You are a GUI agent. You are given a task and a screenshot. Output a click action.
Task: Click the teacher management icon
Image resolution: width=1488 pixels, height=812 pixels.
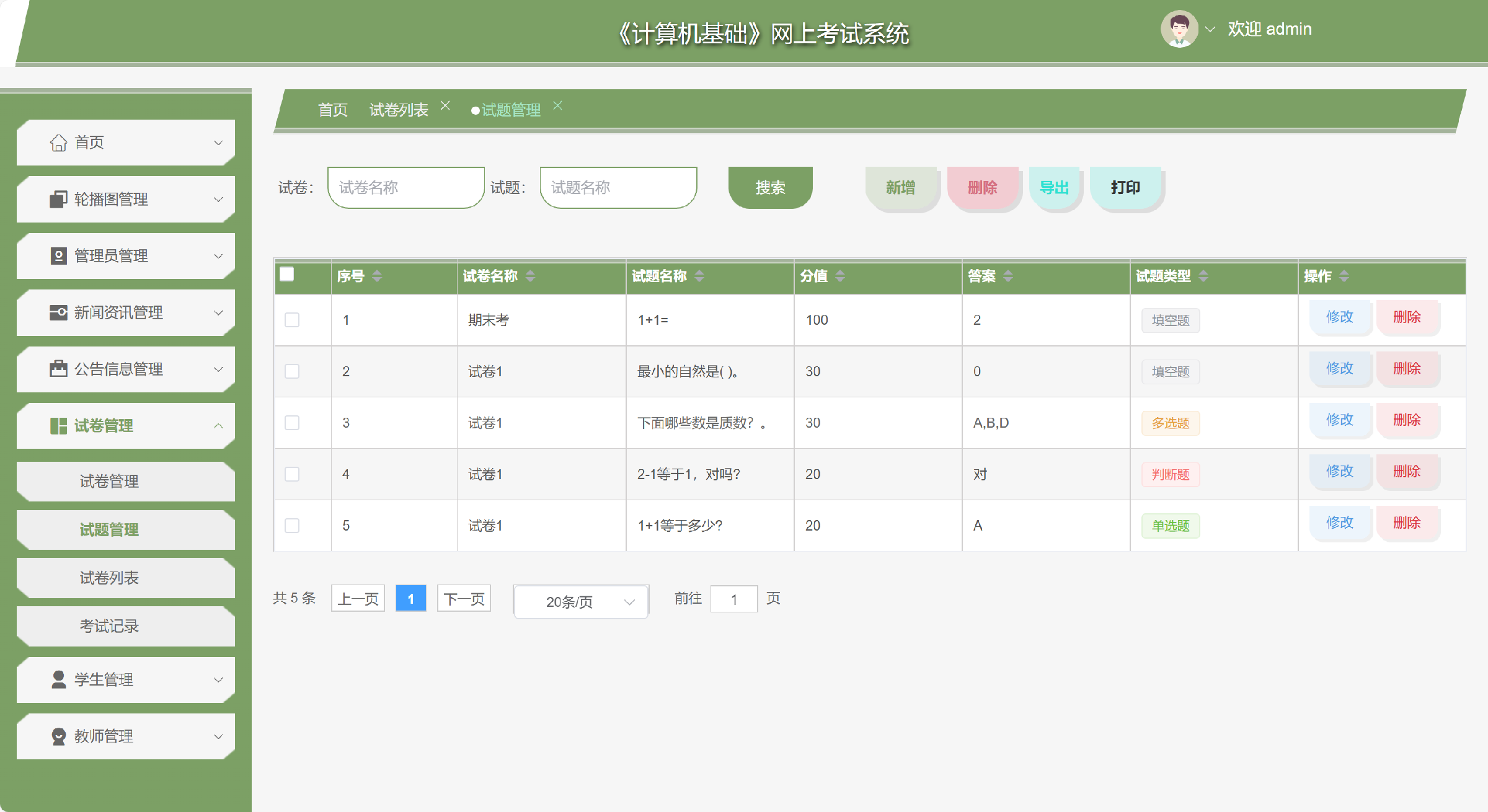click(x=58, y=736)
